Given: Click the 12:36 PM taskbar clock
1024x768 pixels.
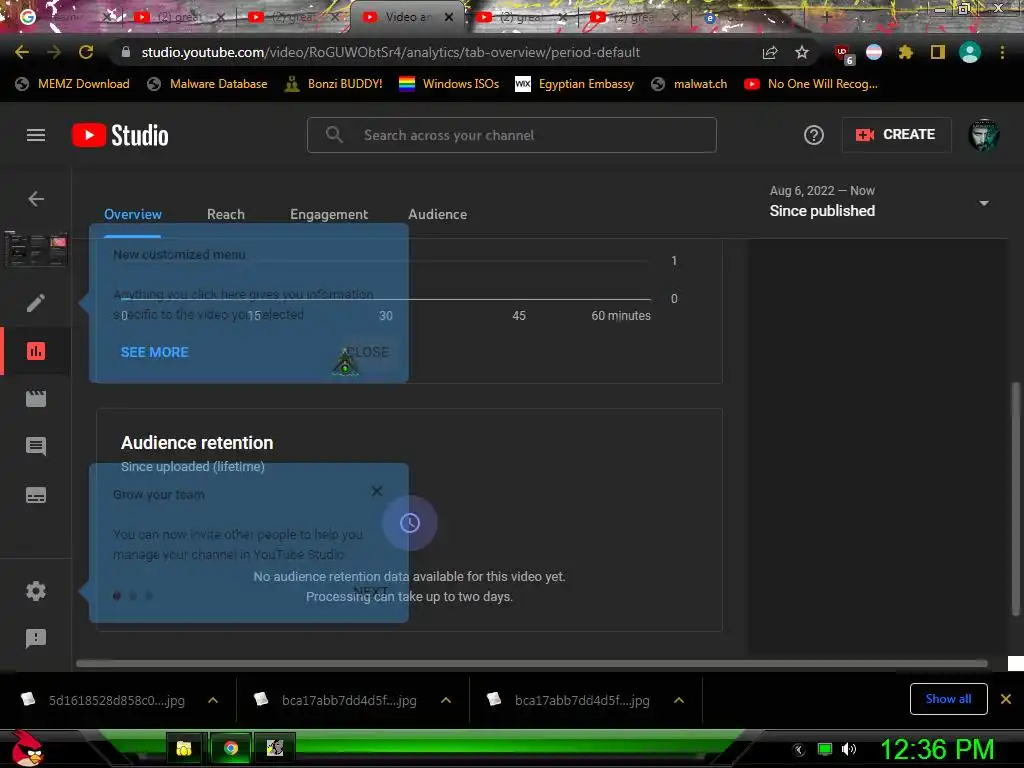Looking at the screenshot, I should click(937, 749).
